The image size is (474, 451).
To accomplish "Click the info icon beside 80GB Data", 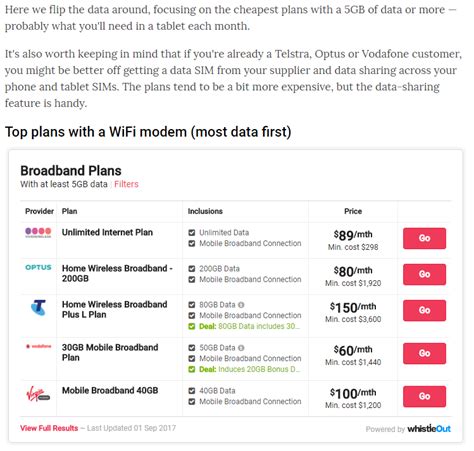I will [x=241, y=305].
